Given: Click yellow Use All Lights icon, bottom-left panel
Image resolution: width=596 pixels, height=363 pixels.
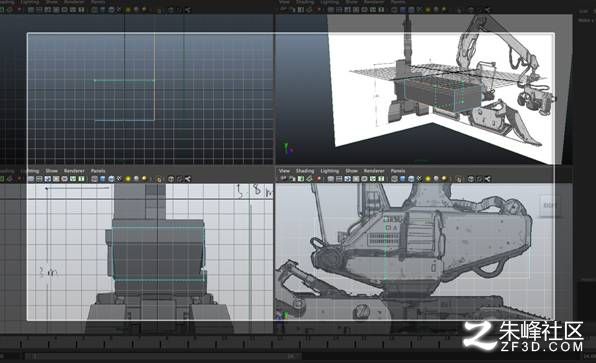Looking at the screenshot, I should point(128,179).
